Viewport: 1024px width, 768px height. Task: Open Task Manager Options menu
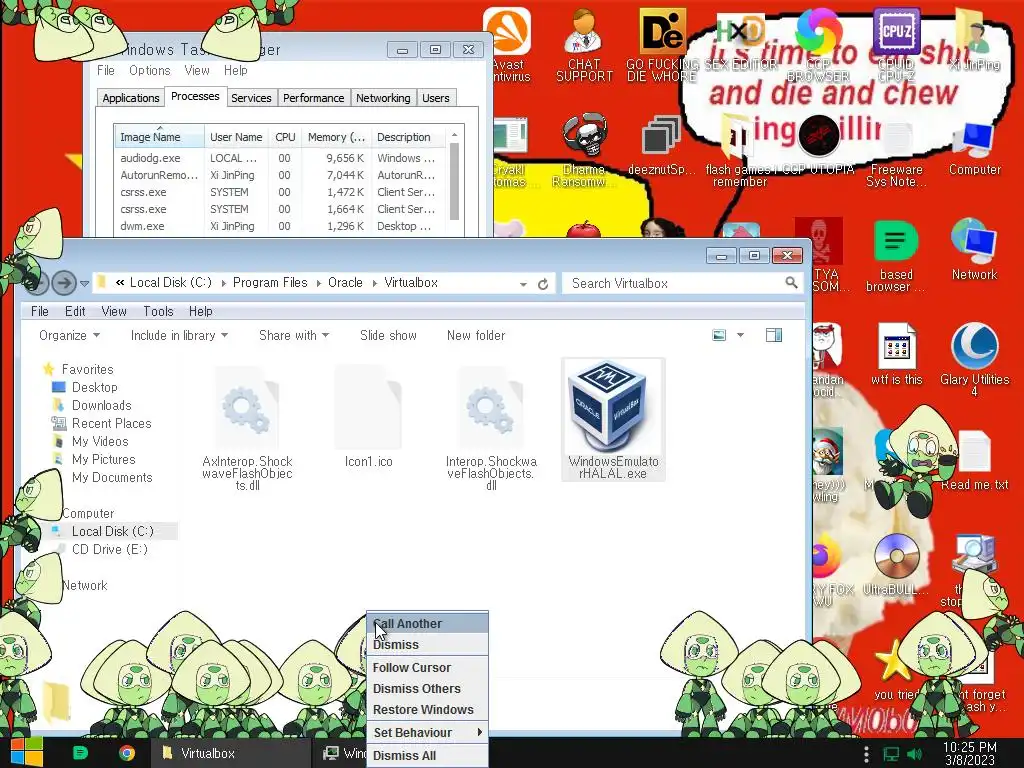[150, 71]
